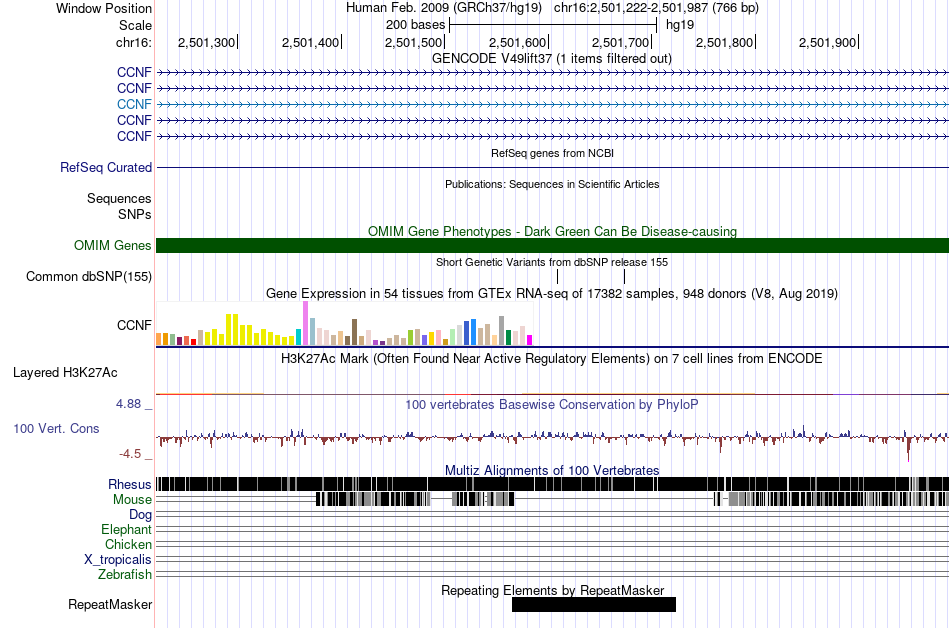Open "Multiz Alignments of 100 Vertebrates" title

(552, 471)
